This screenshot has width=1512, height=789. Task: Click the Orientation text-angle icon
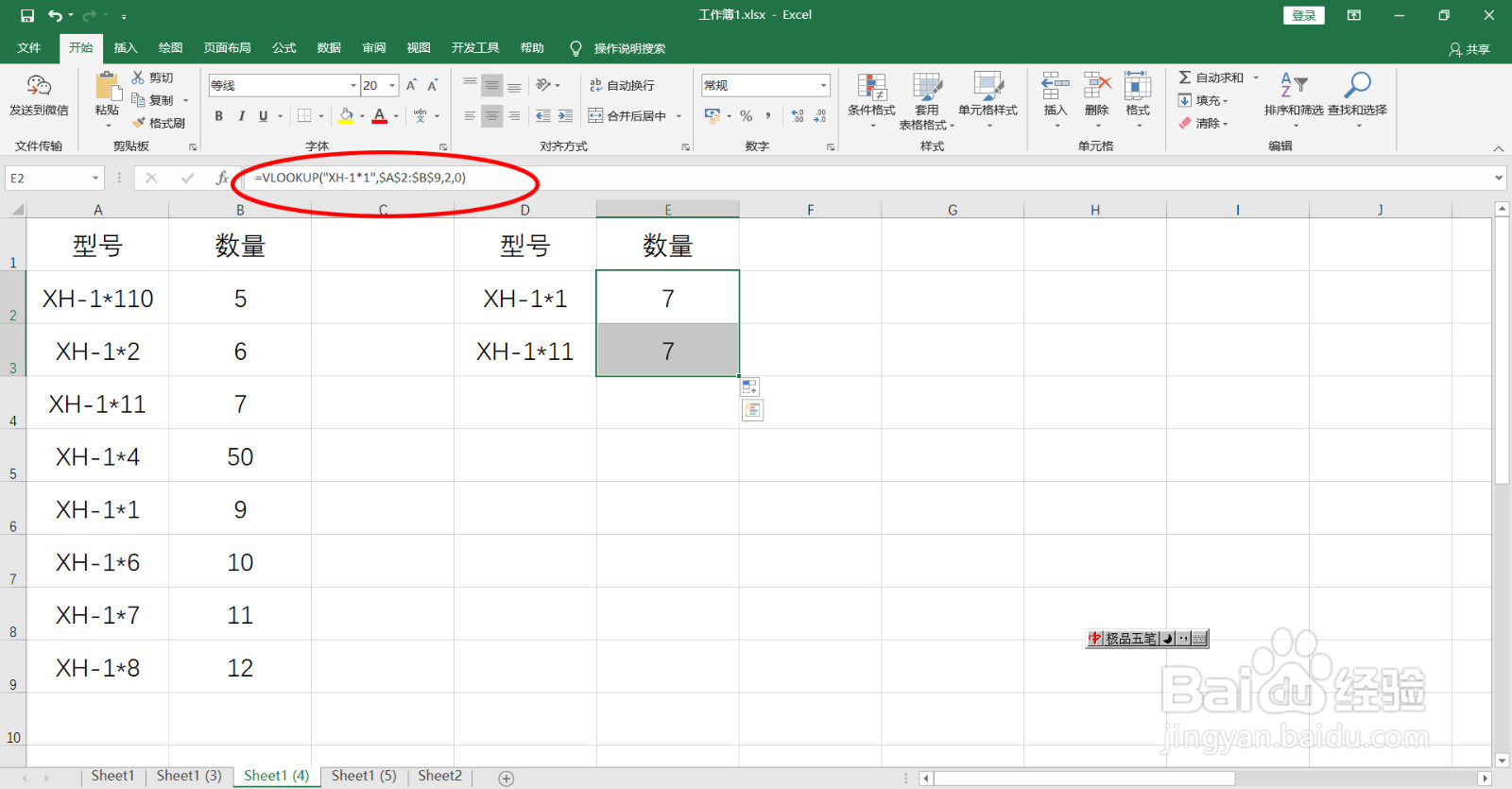543,85
